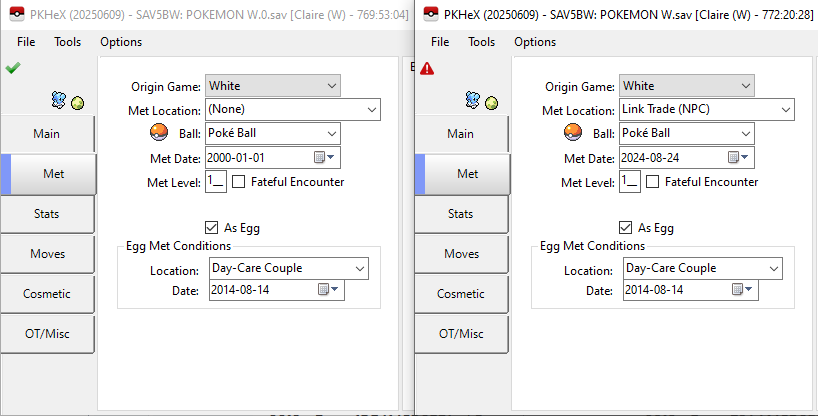Click the red illegal warning triangle icon
The width and height of the screenshot is (818, 416).
(427, 68)
